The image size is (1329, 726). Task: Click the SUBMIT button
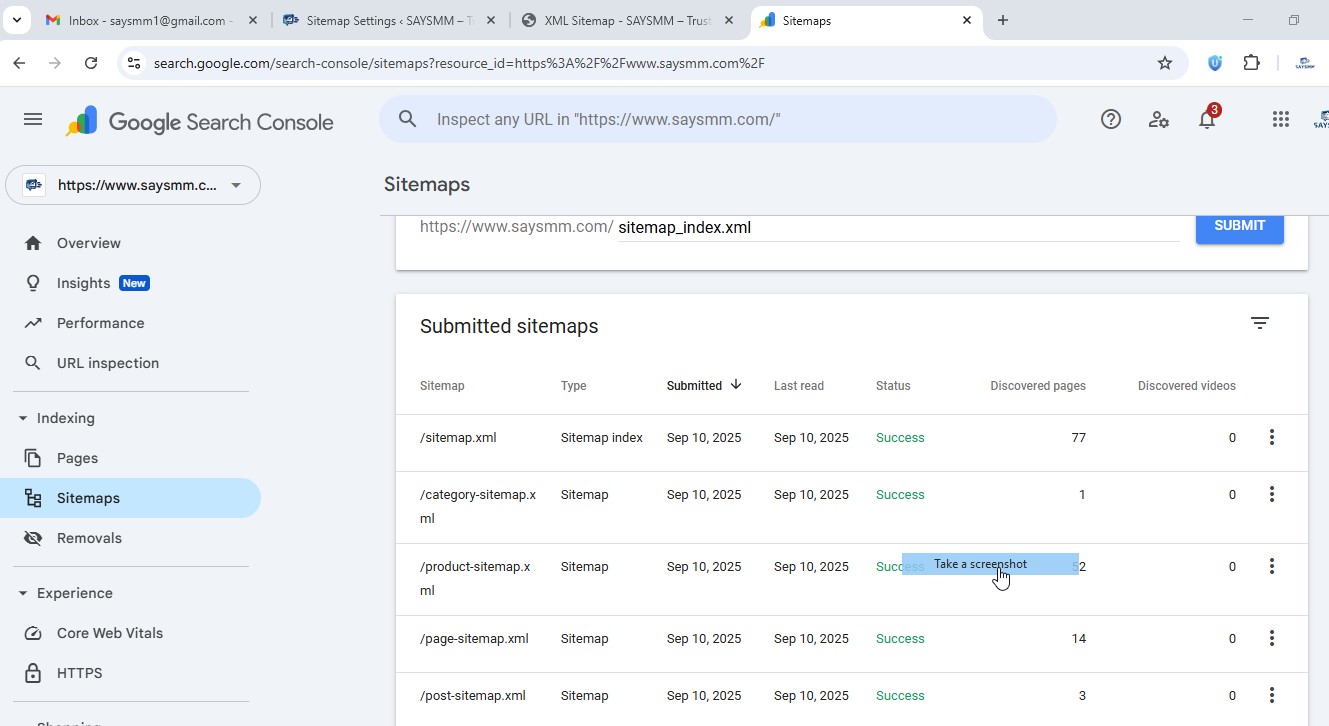click(1239, 226)
